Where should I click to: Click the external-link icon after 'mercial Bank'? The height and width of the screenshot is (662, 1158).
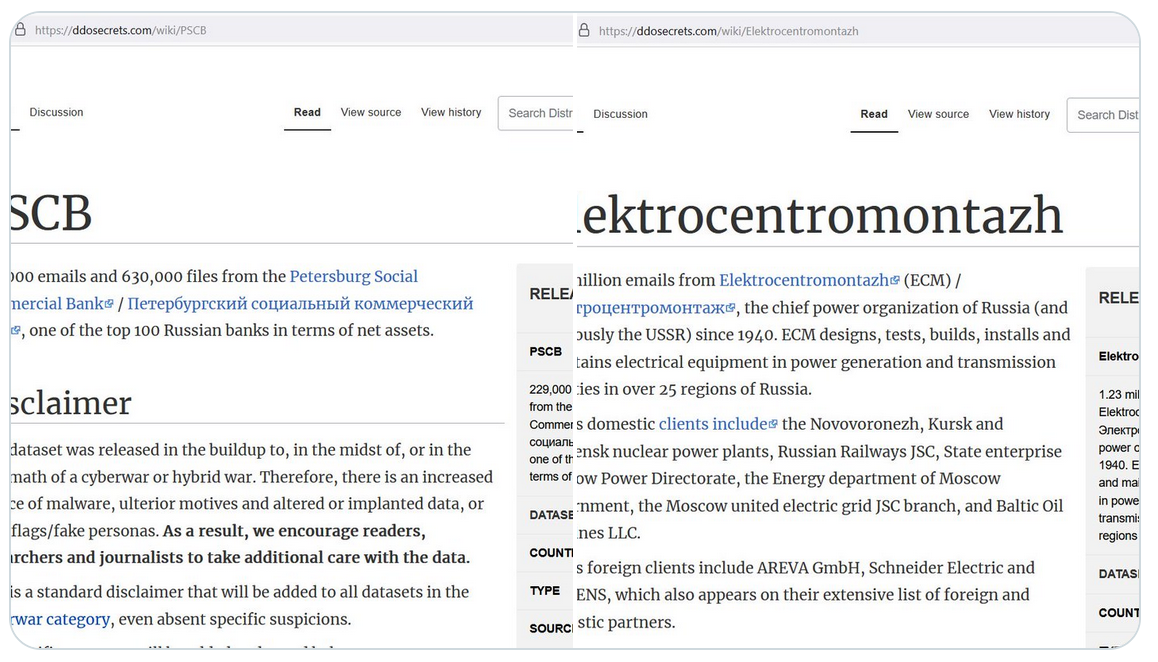[x=109, y=304]
